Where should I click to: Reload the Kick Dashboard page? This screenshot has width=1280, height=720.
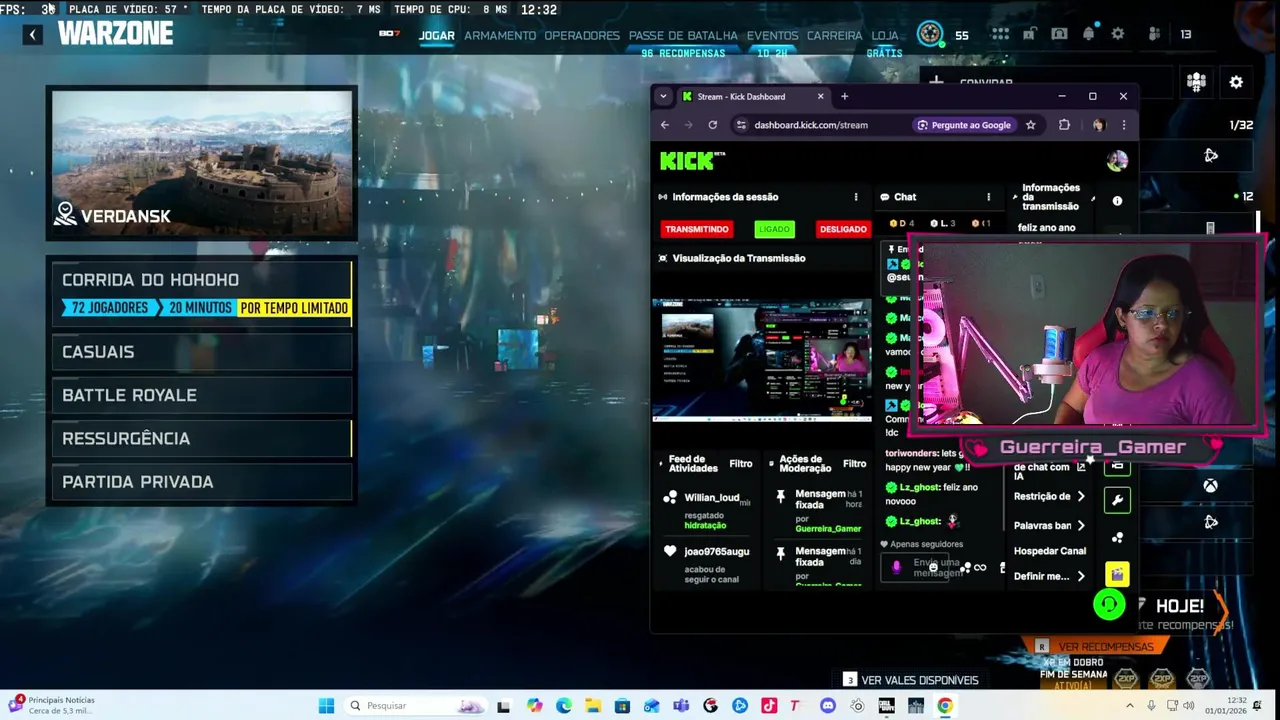(x=712, y=125)
